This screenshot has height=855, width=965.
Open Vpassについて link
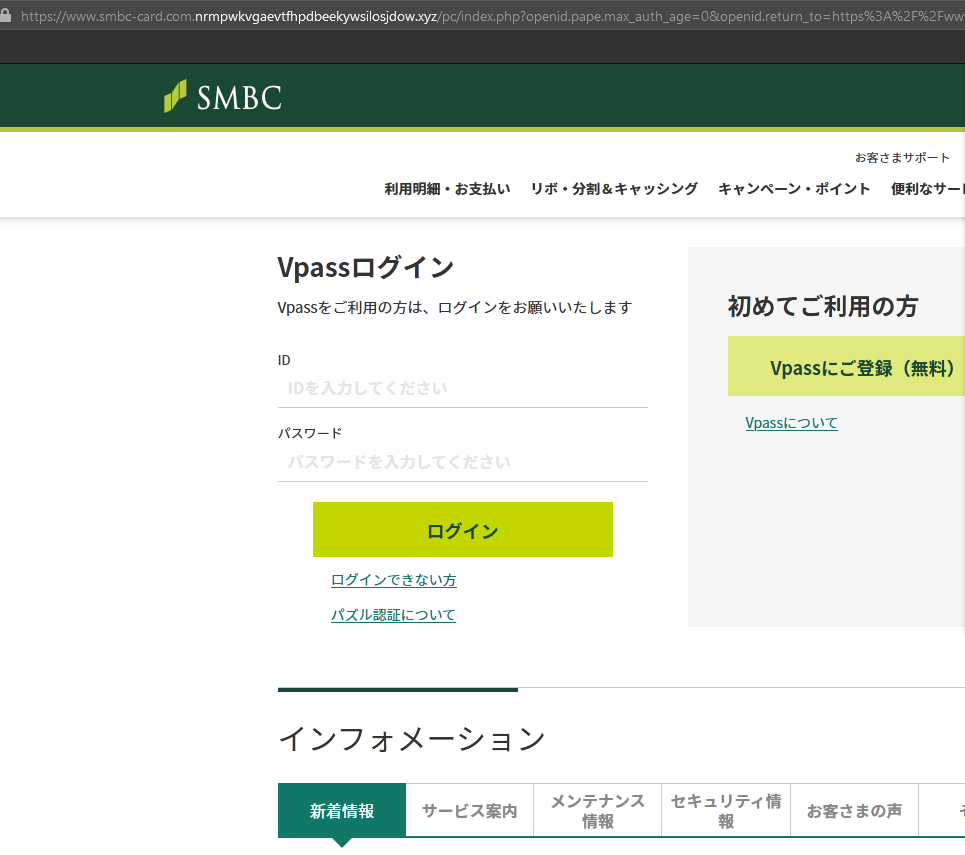(791, 423)
